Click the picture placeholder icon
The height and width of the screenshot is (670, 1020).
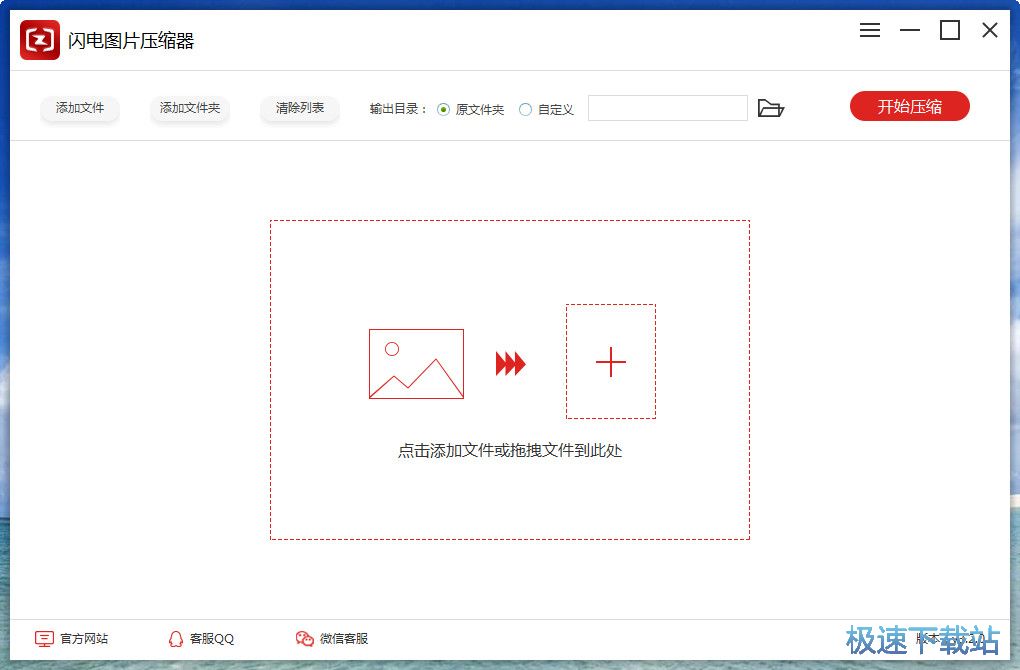(x=416, y=364)
